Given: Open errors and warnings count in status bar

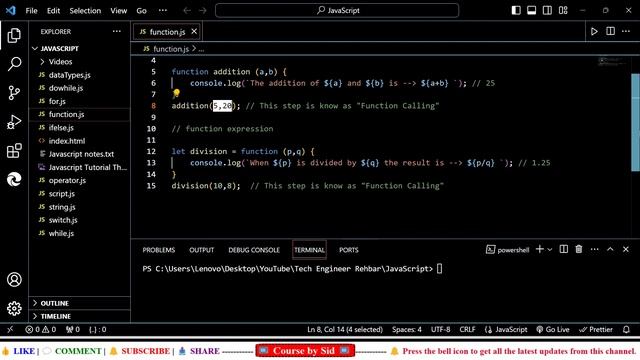Looking at the screenshot, I should pyautogui.click(x=41, y=329).
